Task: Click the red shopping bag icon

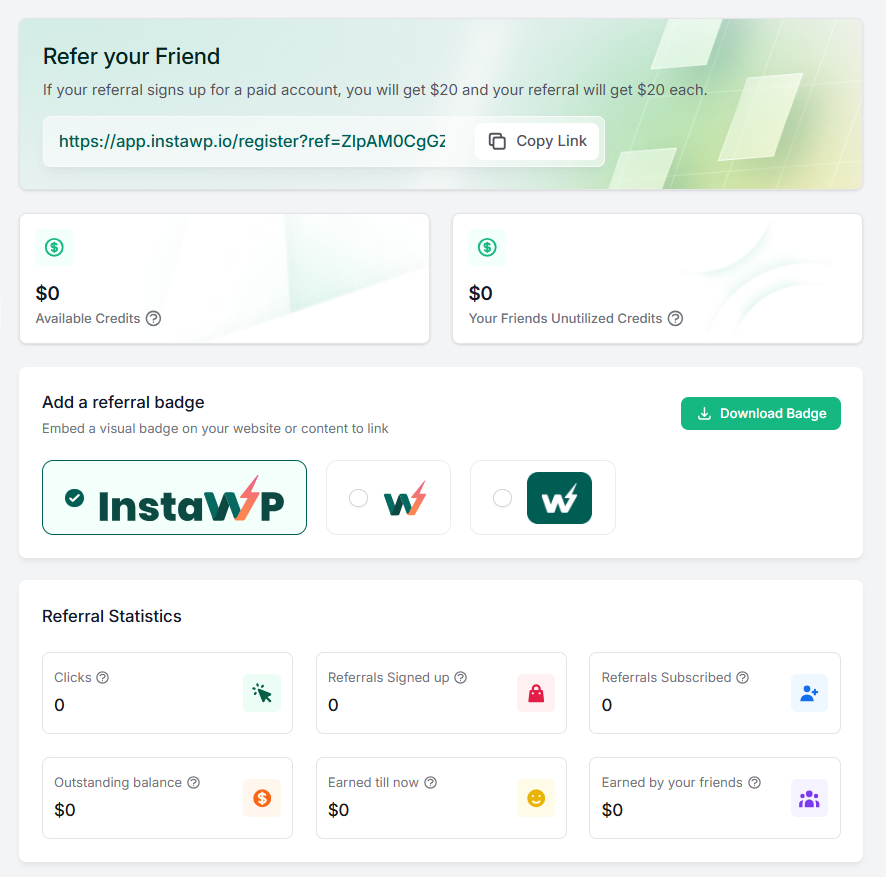Action: coord(536,693)
